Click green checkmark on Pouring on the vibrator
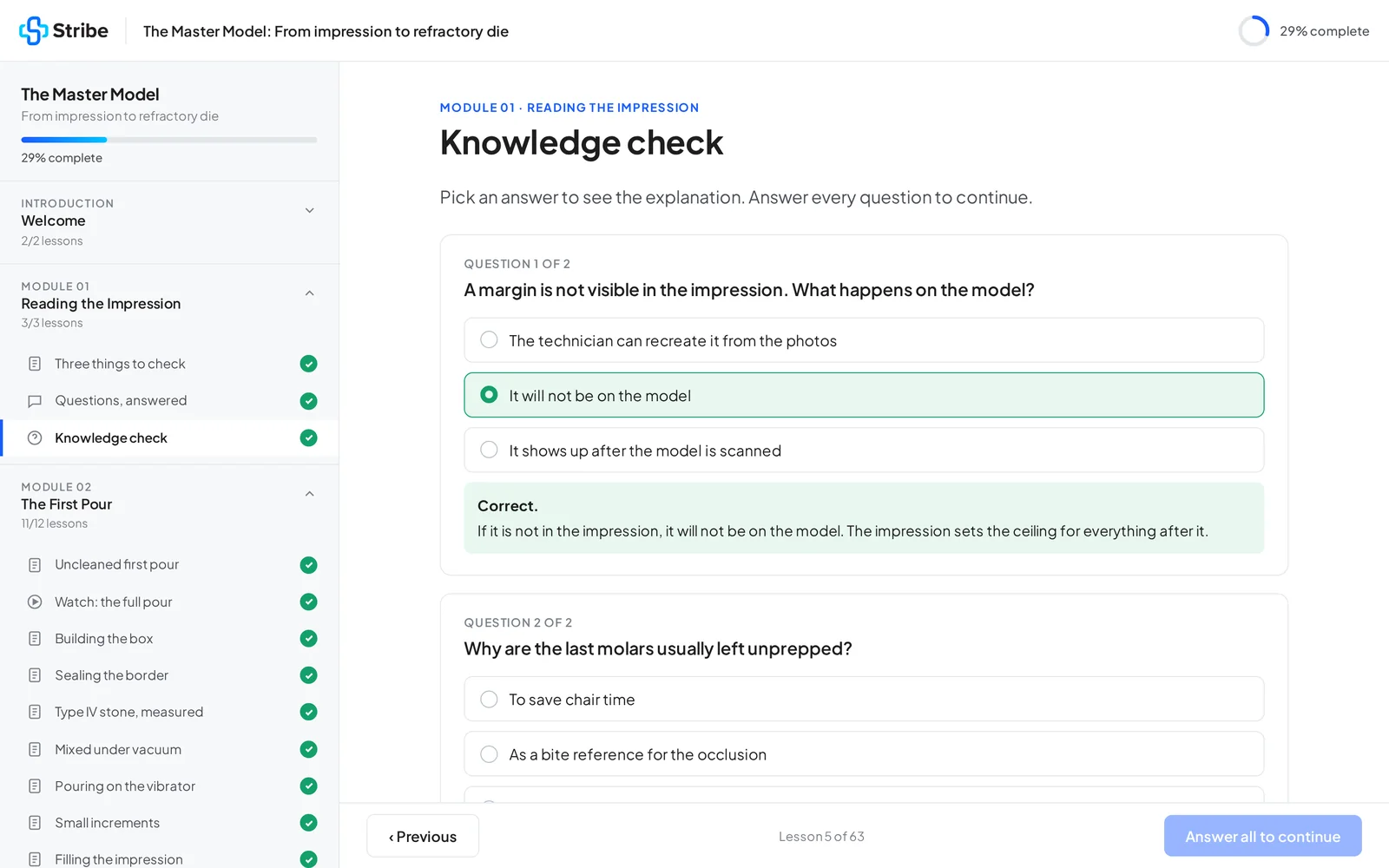The image size is (1389, 868). tap(308, 786)
